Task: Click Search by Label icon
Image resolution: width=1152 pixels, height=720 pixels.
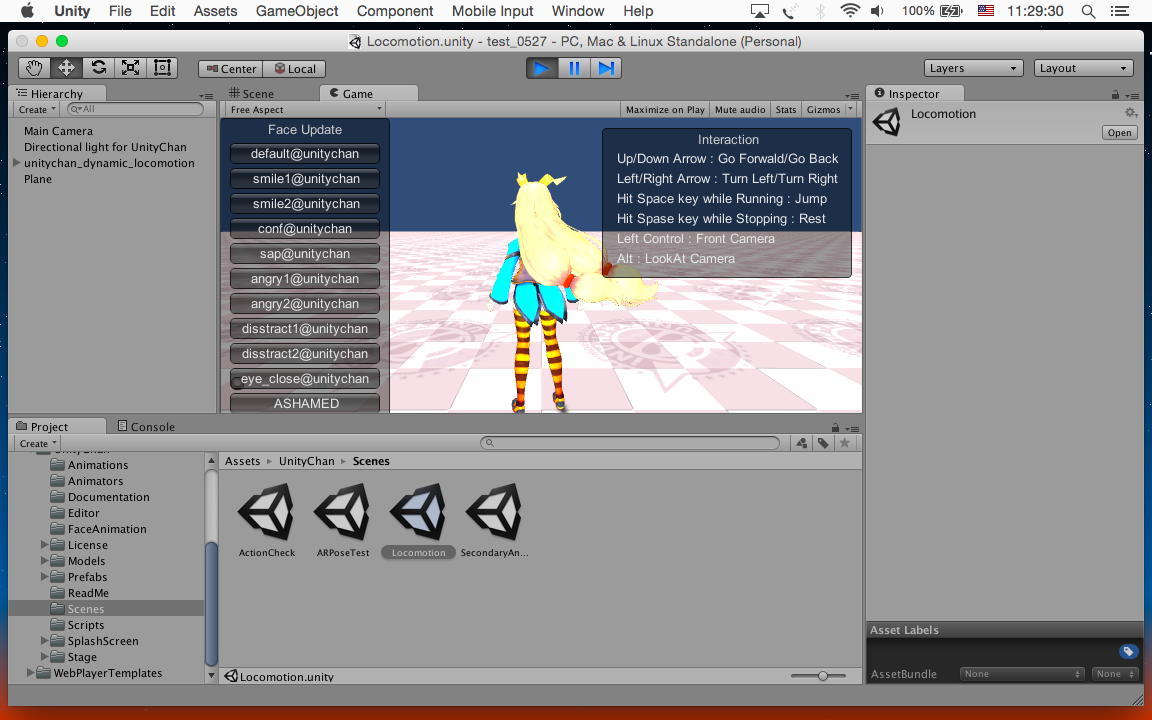Action: (823, 443)
